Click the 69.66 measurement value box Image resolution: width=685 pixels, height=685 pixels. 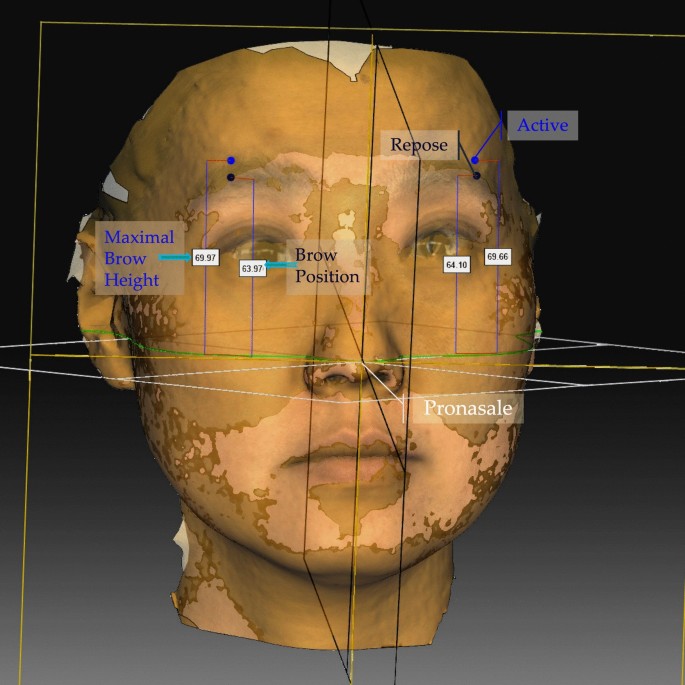pos(498,256)
